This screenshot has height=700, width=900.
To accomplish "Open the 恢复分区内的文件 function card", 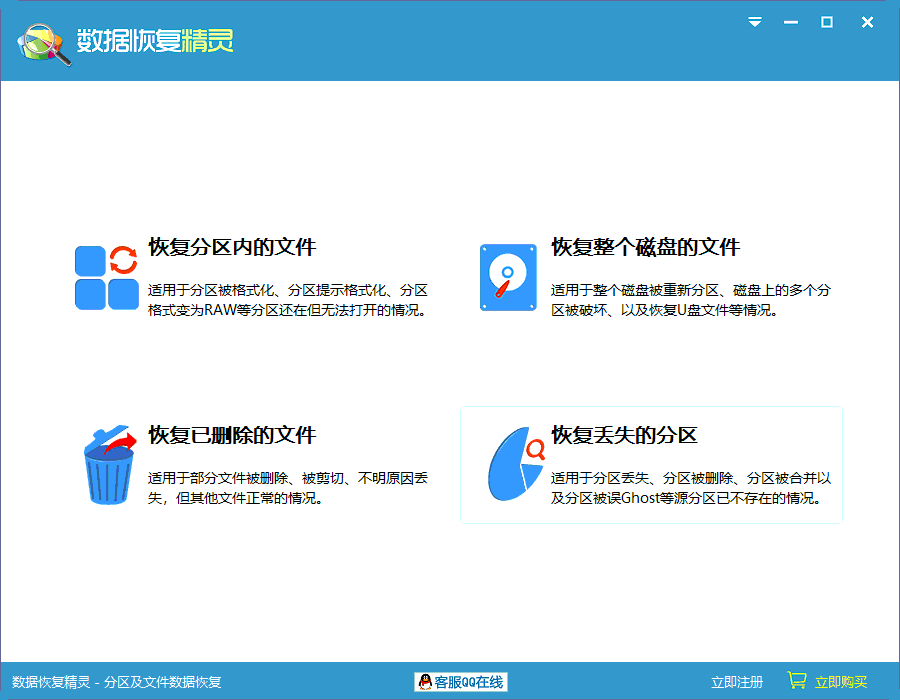I will [x=250, y=277].
